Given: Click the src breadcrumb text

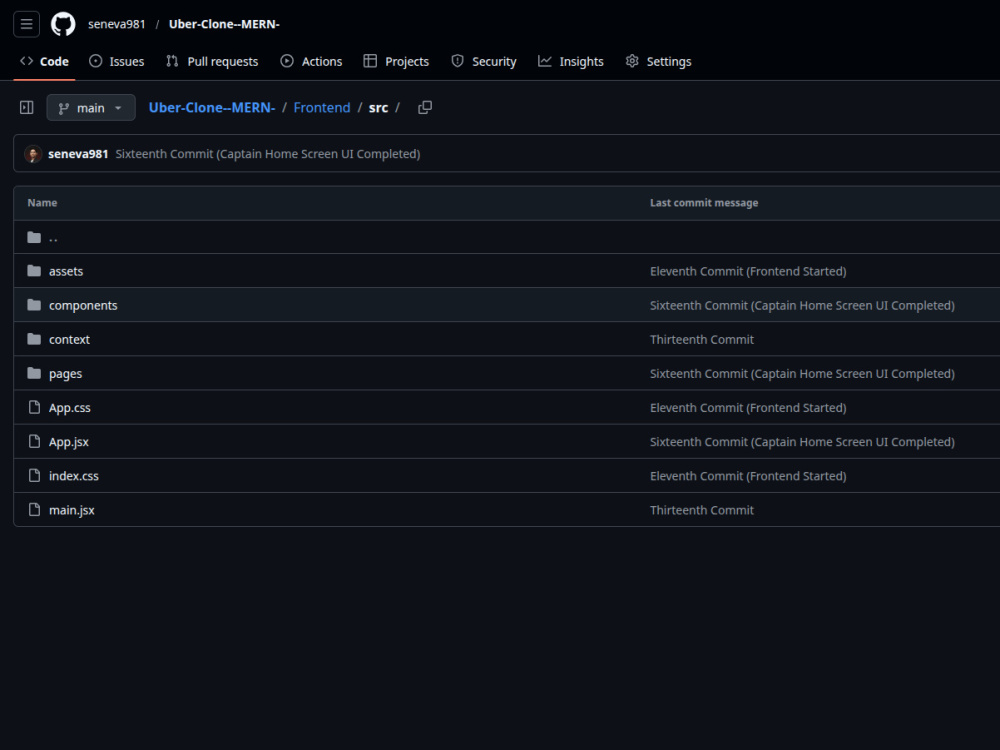Looking at the screenshot, I should [378, 108].
